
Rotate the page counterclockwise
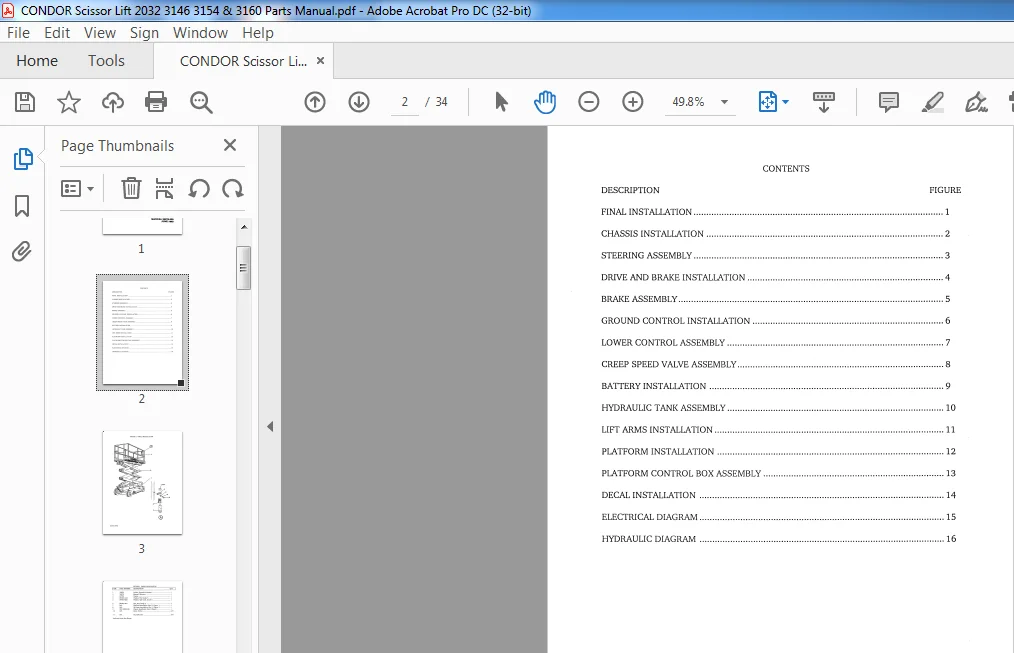199,189
